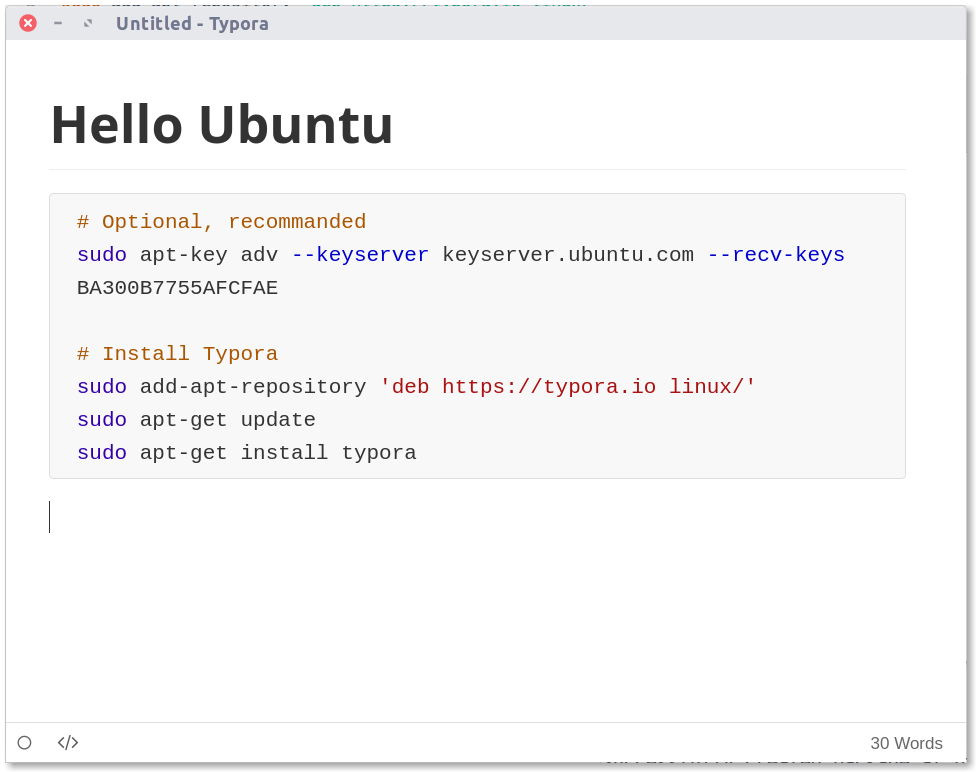This screenshot has width=976, height=772.
Task: Click the '--recv-keys' option text
Action: coord(775,255)
